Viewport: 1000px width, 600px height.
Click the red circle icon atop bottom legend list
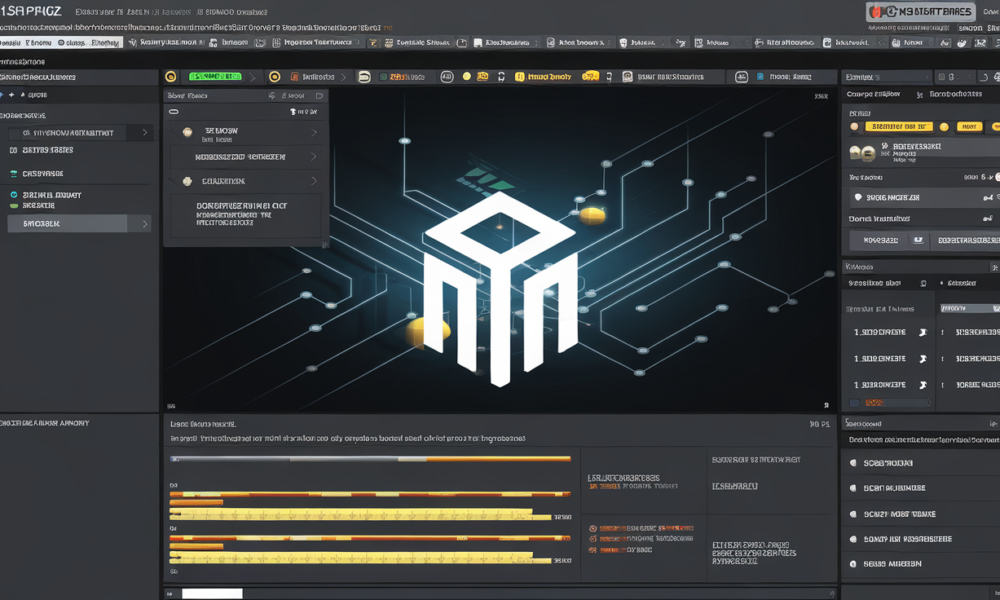[x=592, y=529]
